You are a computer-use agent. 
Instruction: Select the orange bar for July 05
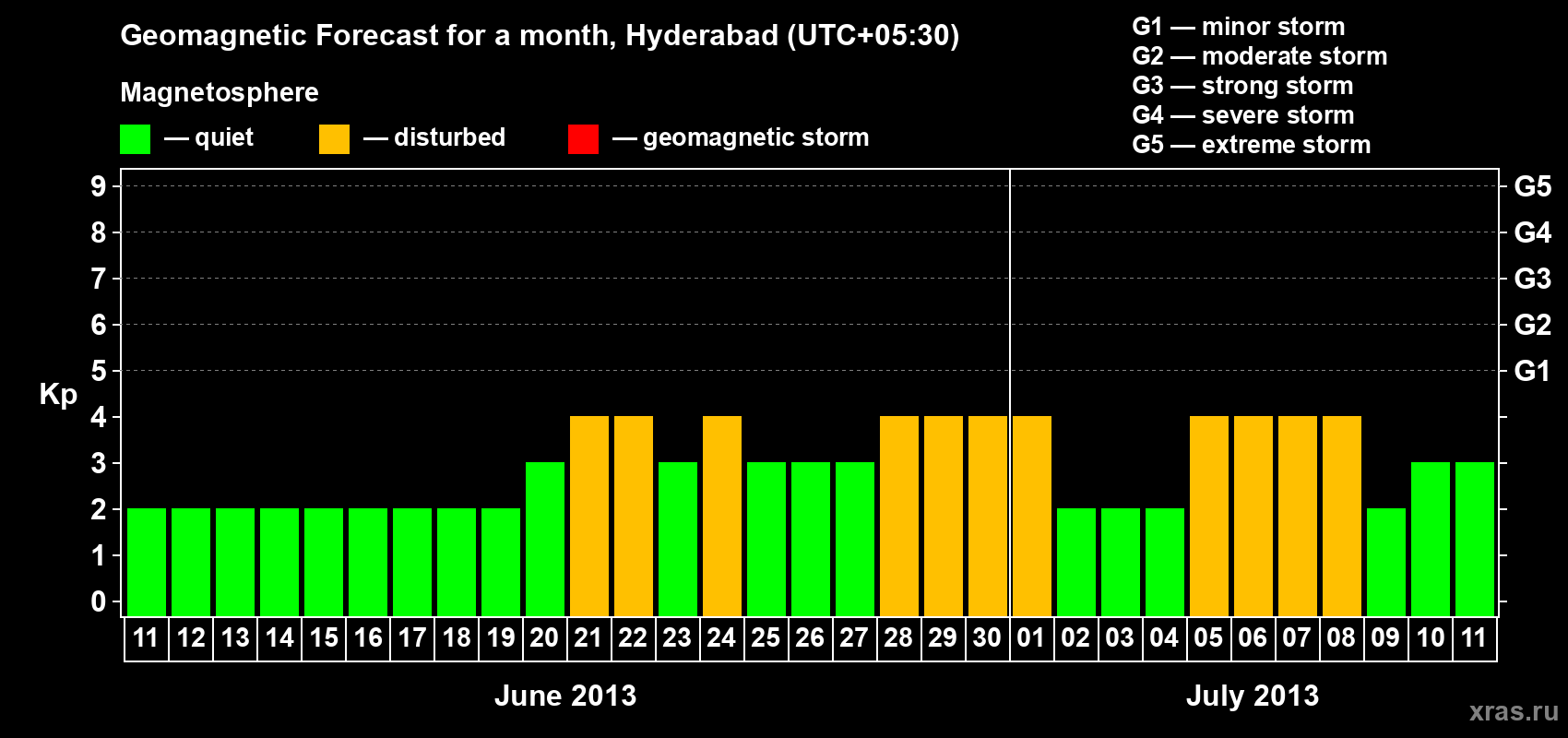[1209, 516]
